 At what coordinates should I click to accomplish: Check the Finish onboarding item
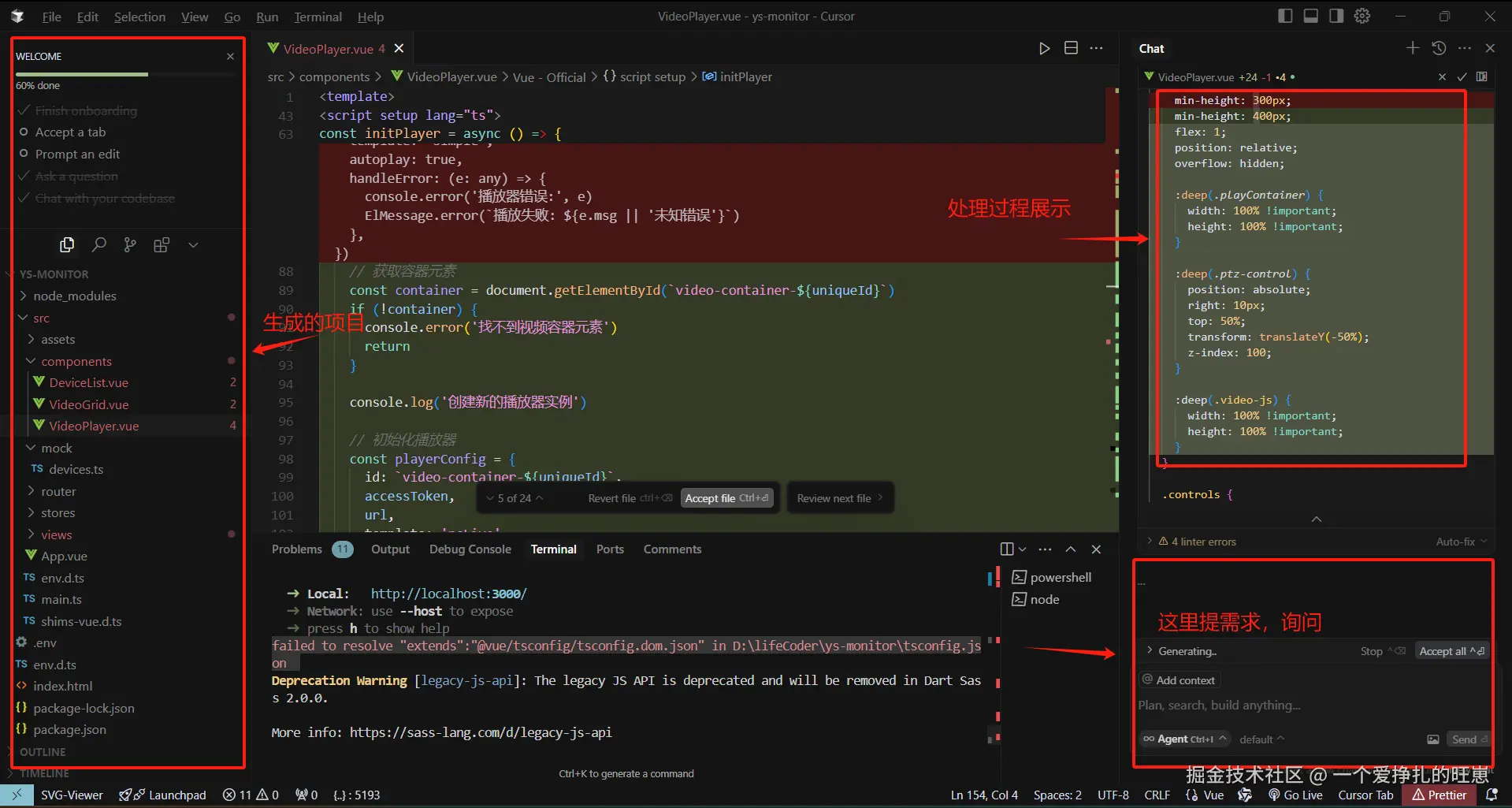click(77, 110)
